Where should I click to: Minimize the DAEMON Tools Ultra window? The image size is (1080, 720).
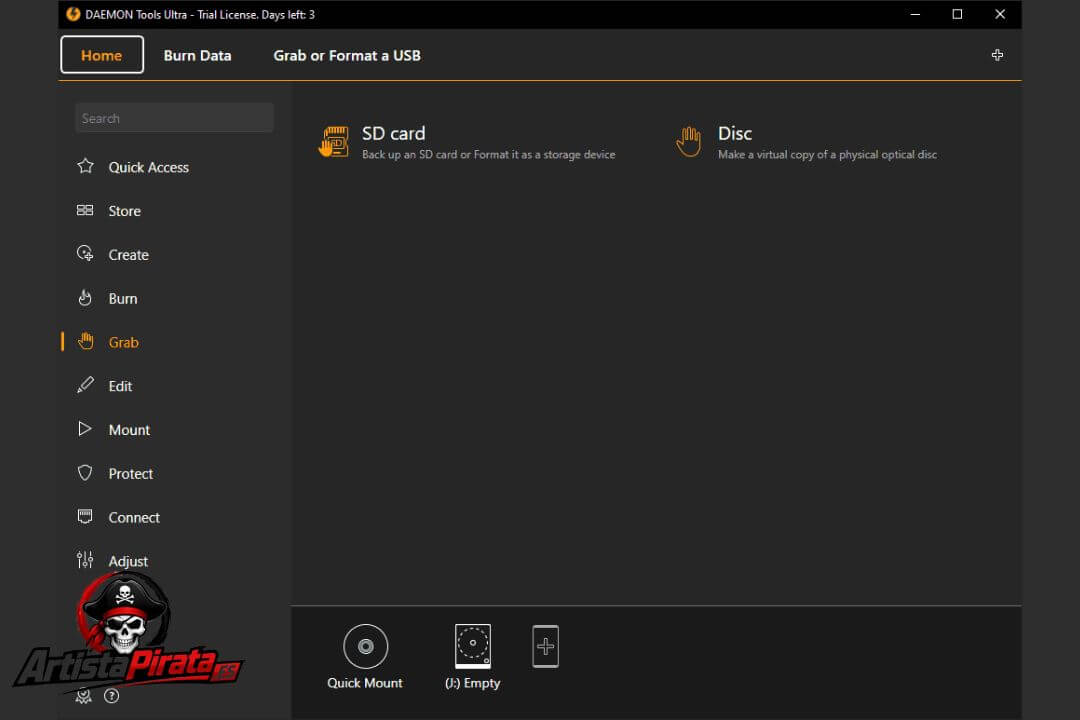point(915,14)
